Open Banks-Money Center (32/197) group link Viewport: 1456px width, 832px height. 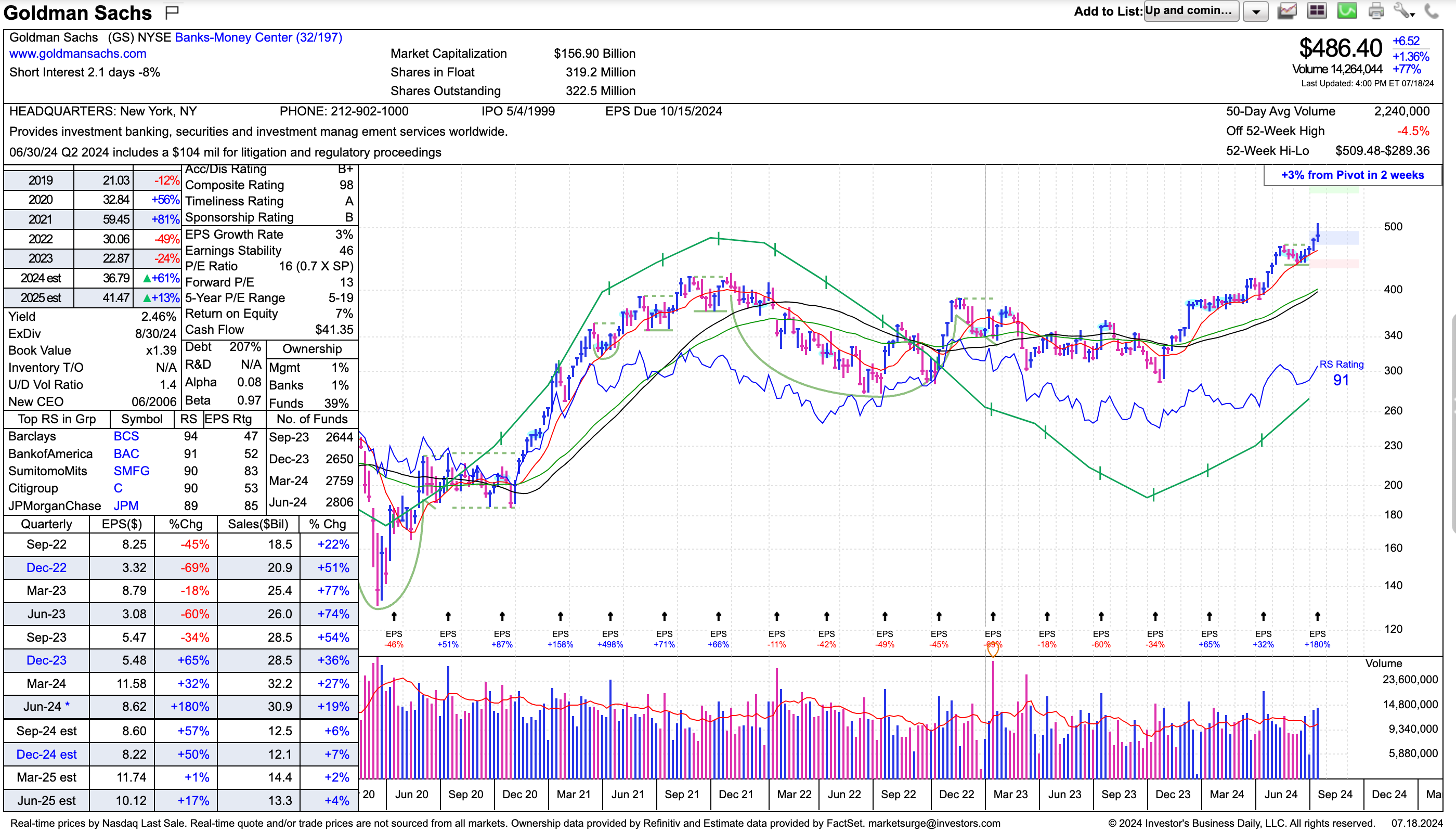258,37
